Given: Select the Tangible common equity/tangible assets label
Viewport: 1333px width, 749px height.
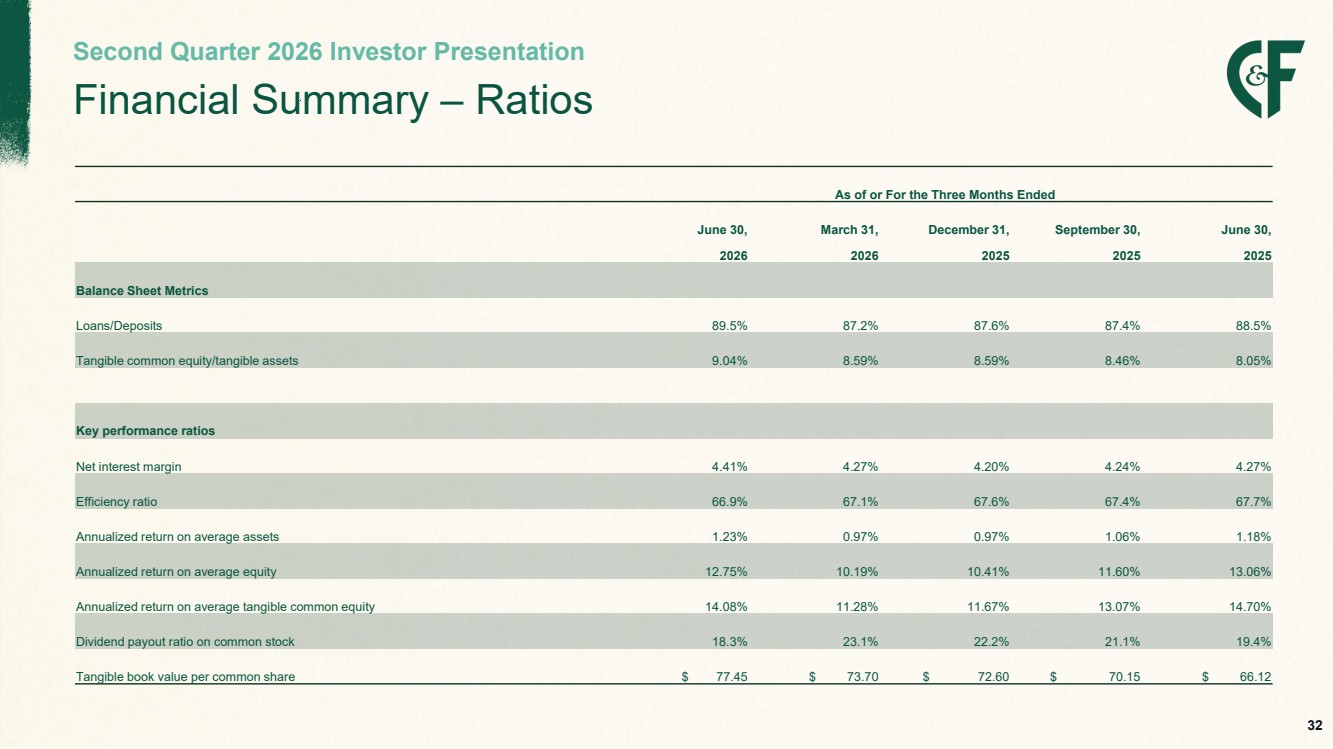Looking at the screenshot, I should point(187,361).
